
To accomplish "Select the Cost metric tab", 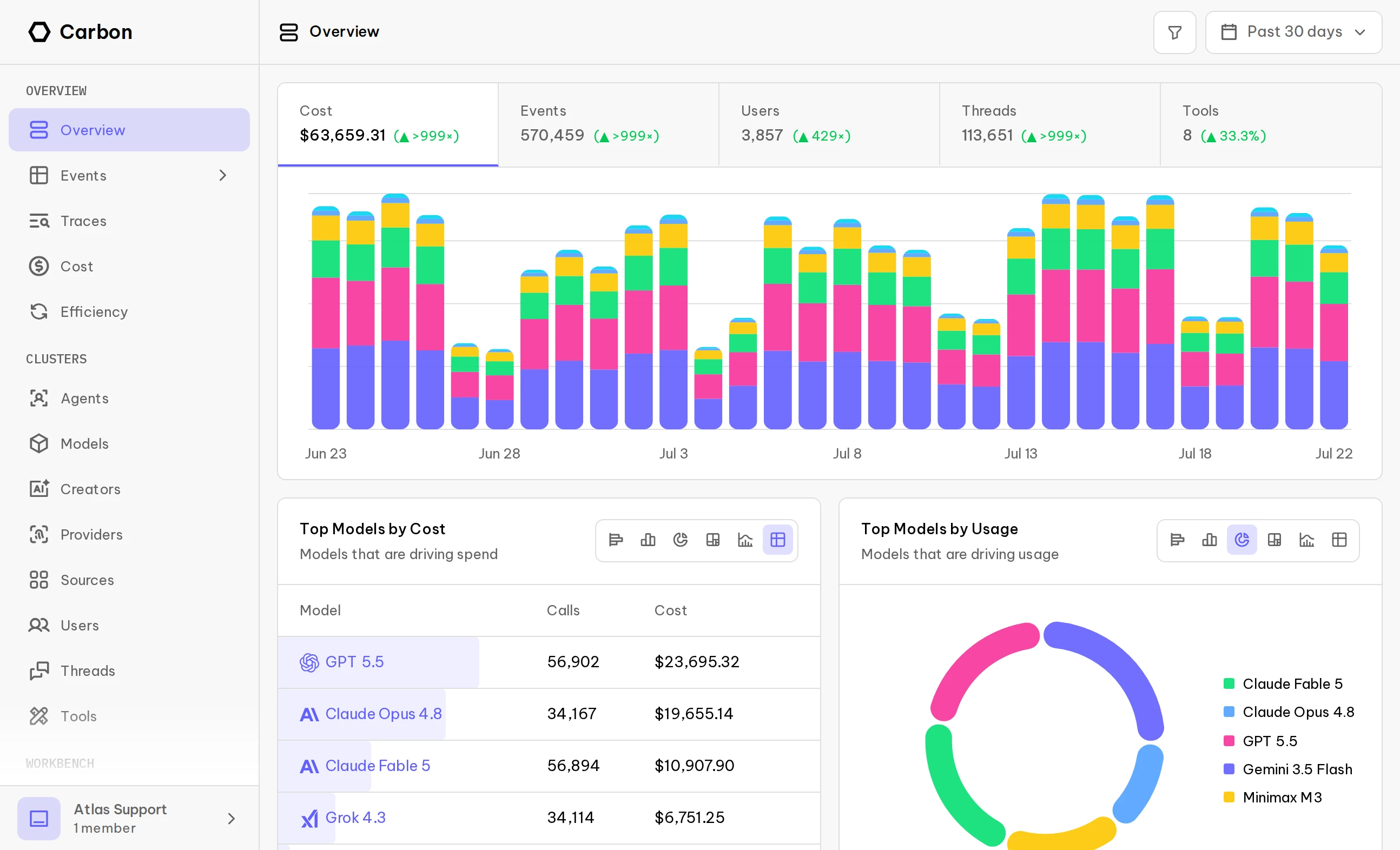I will (388, 124).
